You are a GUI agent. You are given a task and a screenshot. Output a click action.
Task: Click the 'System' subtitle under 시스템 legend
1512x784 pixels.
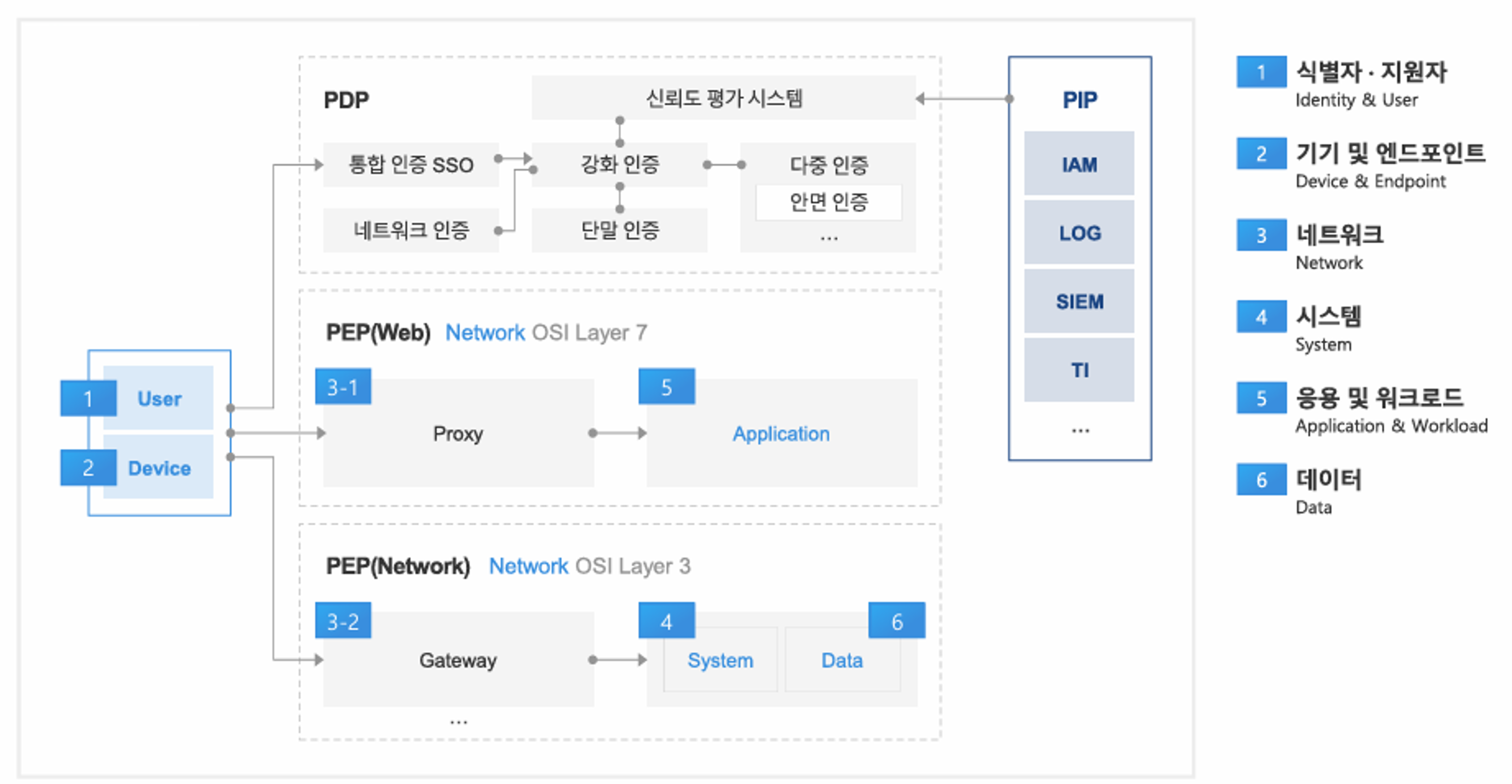click(x=1323, y=345)
